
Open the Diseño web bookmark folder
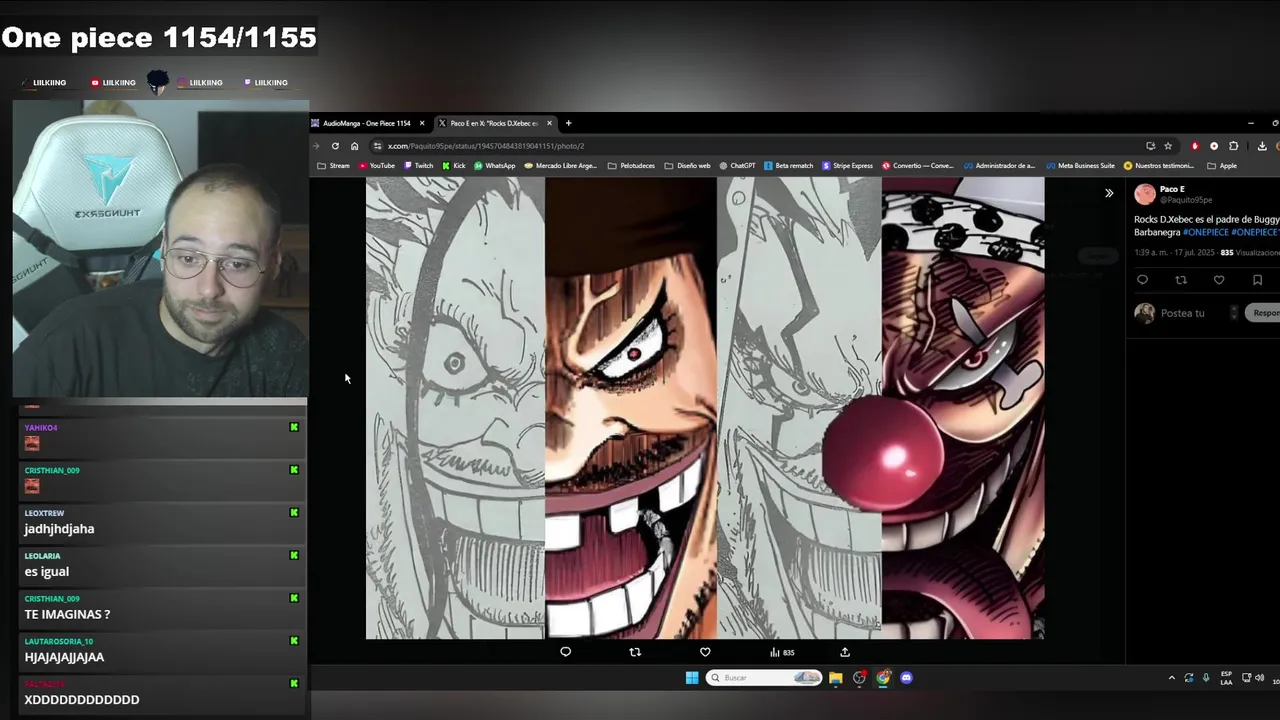[688, 166]
